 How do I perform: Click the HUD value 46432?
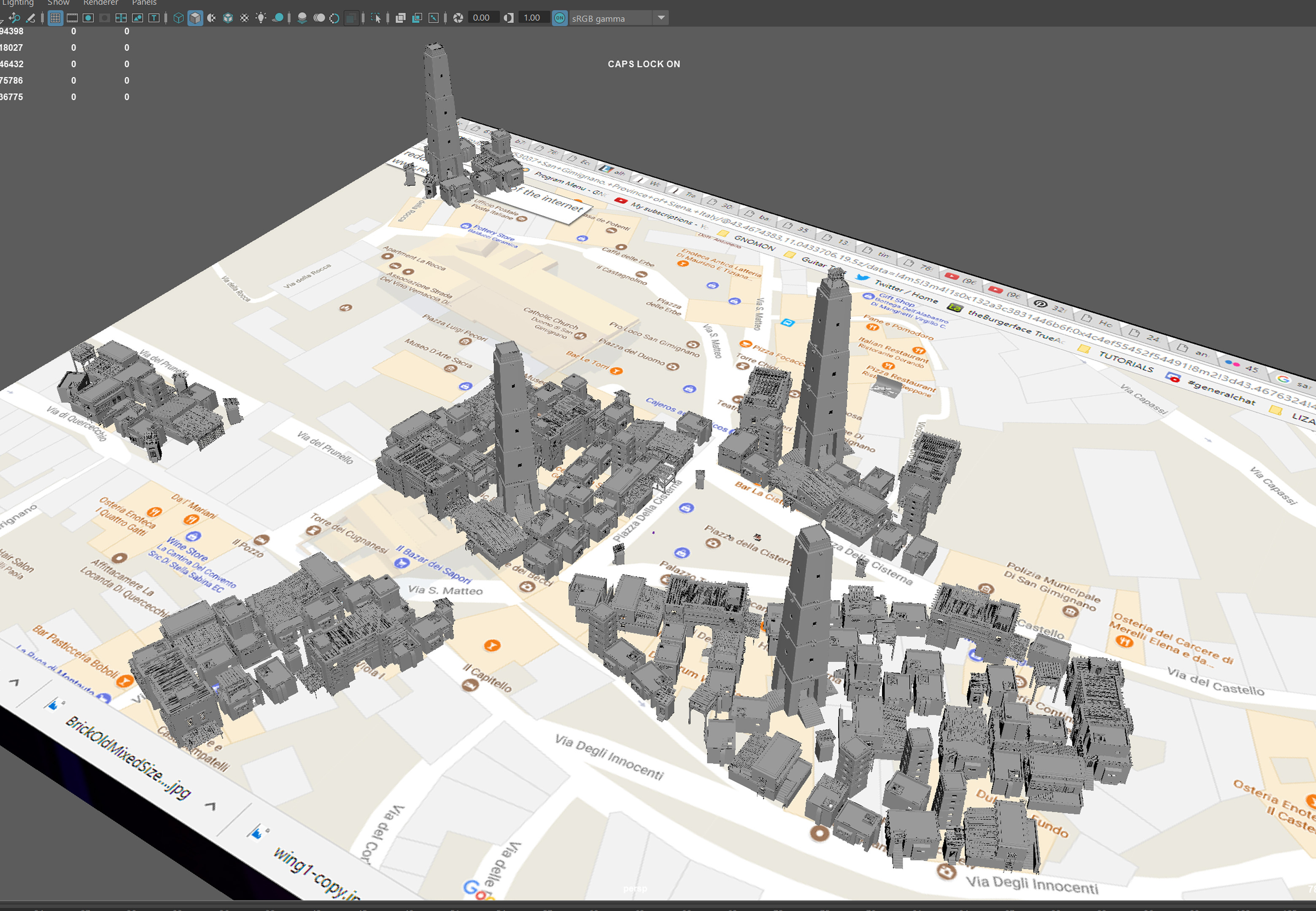tap(11, 65)
